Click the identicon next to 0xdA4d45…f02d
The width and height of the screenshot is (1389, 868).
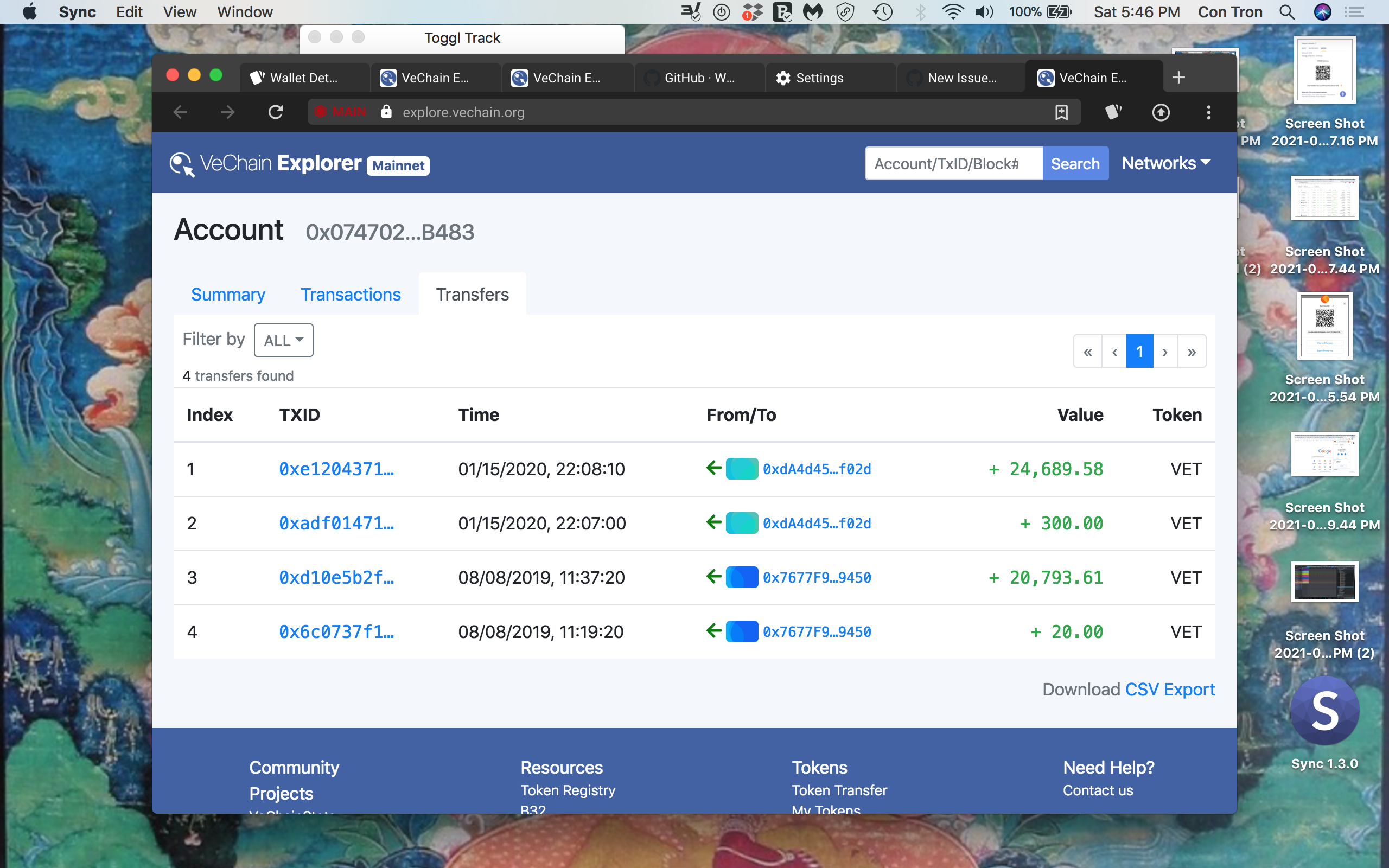(x=741, y=468)
